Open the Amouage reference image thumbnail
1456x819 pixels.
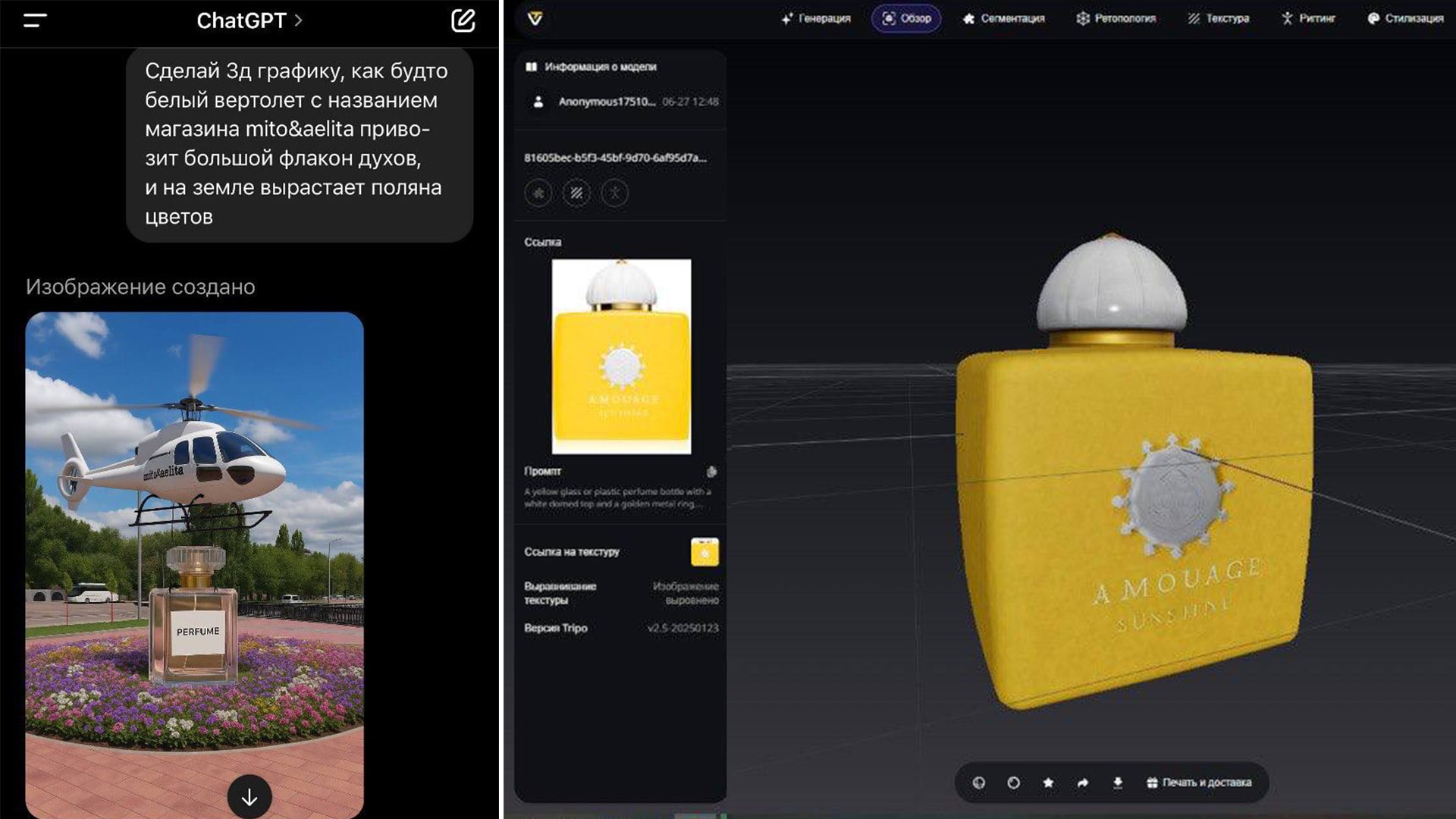coord(621,356)
